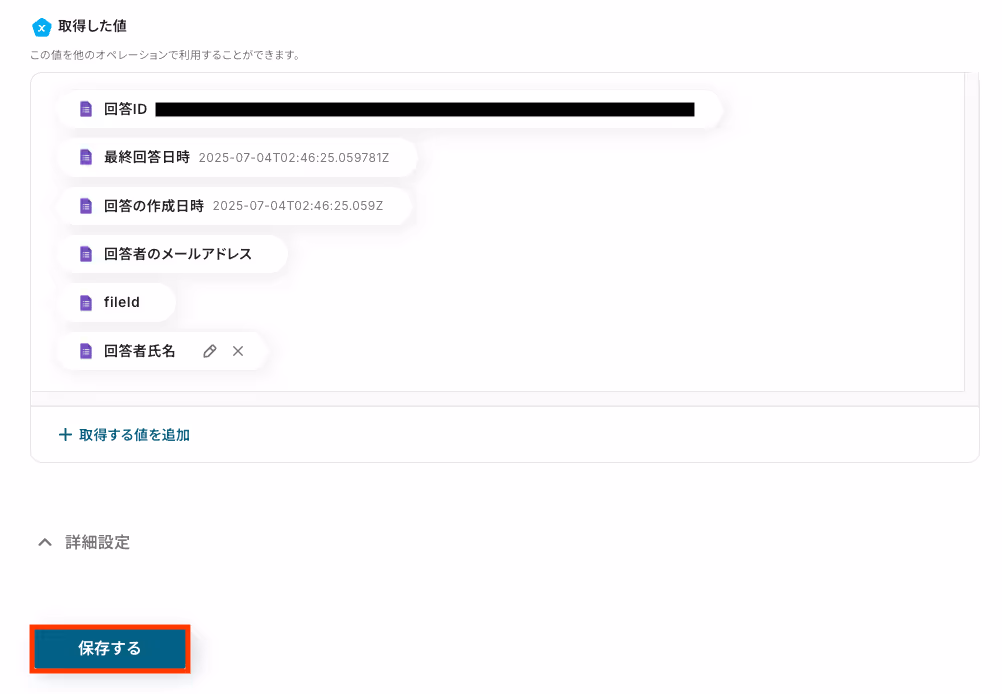Select the 回答の作成日時 value chip
1002x694 pixels.
point(234,206)
